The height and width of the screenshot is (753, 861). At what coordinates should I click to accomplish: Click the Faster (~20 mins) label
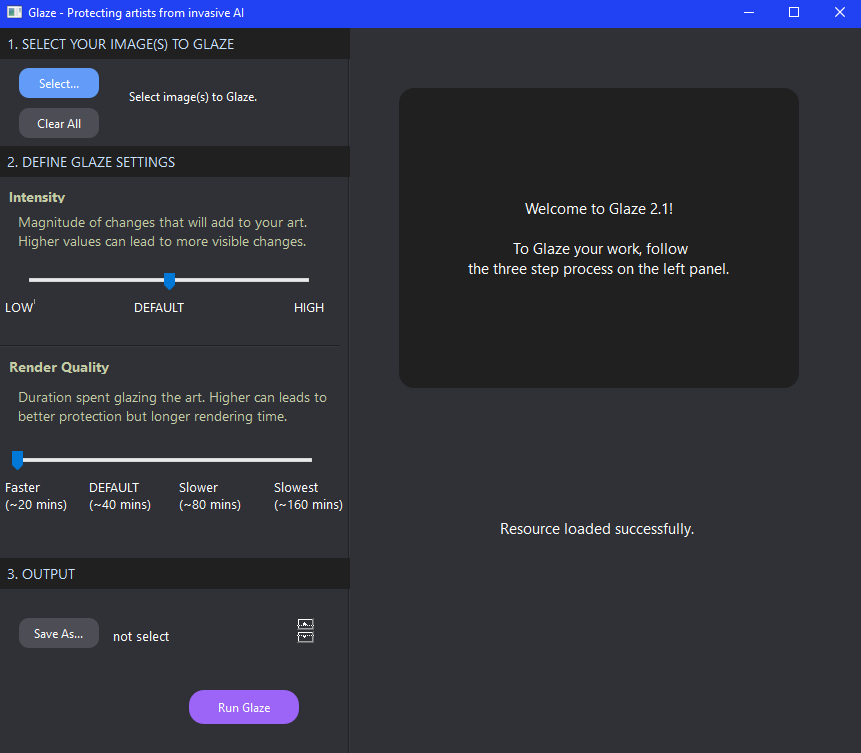click(36, 496)
